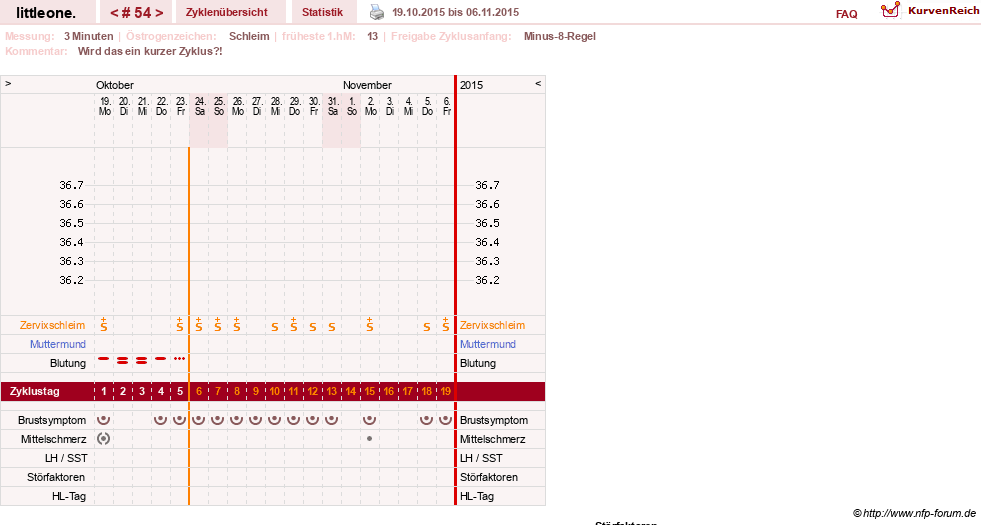
Task: Click the spotting dots on cycle day 5
Action: [180, 359]
